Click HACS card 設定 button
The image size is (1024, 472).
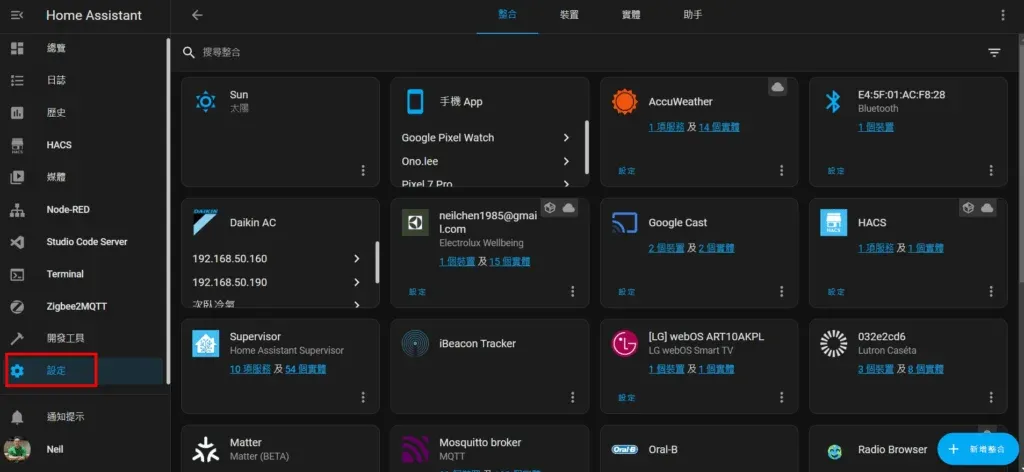click(836, 292)
